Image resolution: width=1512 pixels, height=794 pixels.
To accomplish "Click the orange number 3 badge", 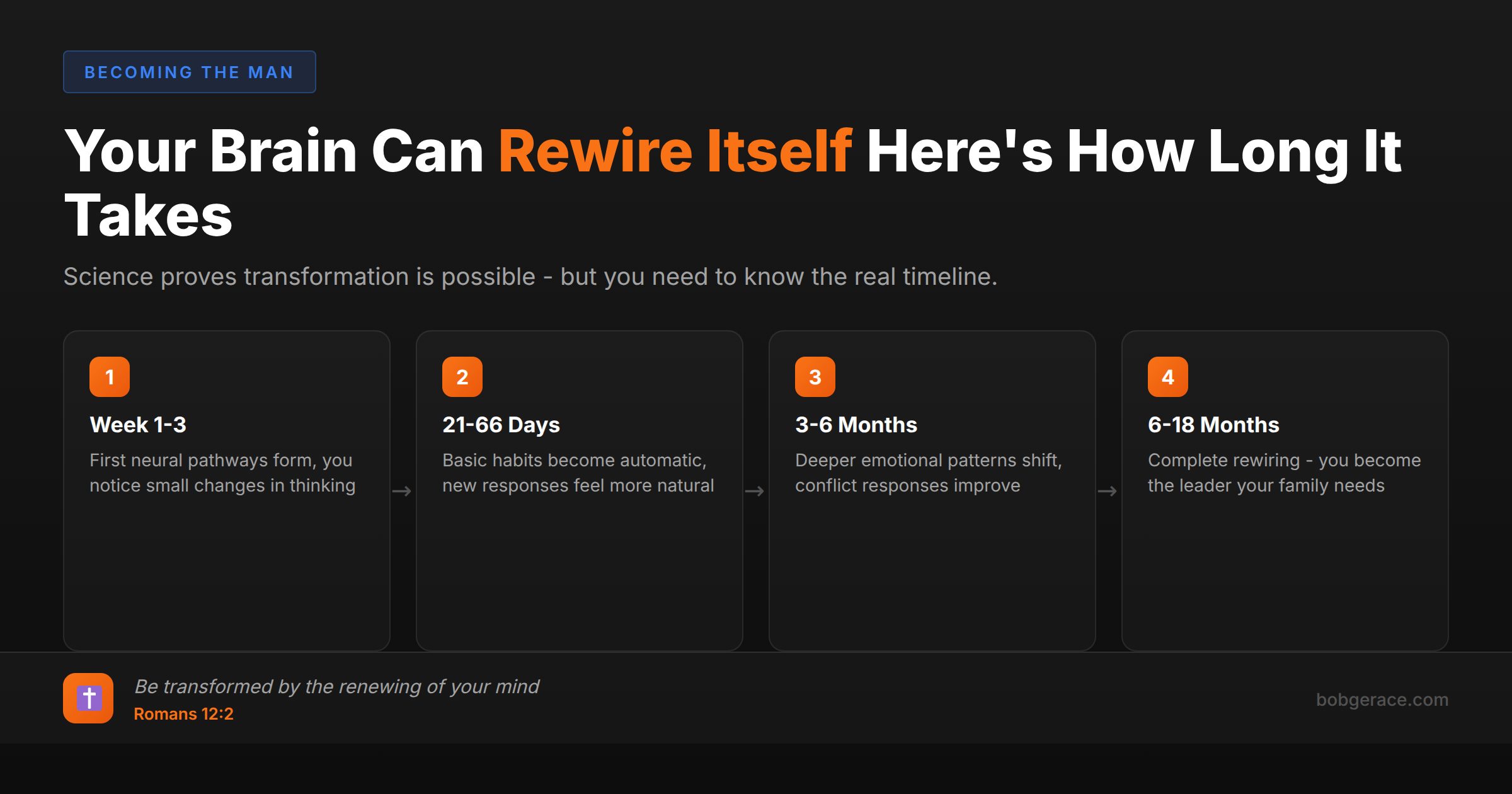I will click(x=815, y=377).
